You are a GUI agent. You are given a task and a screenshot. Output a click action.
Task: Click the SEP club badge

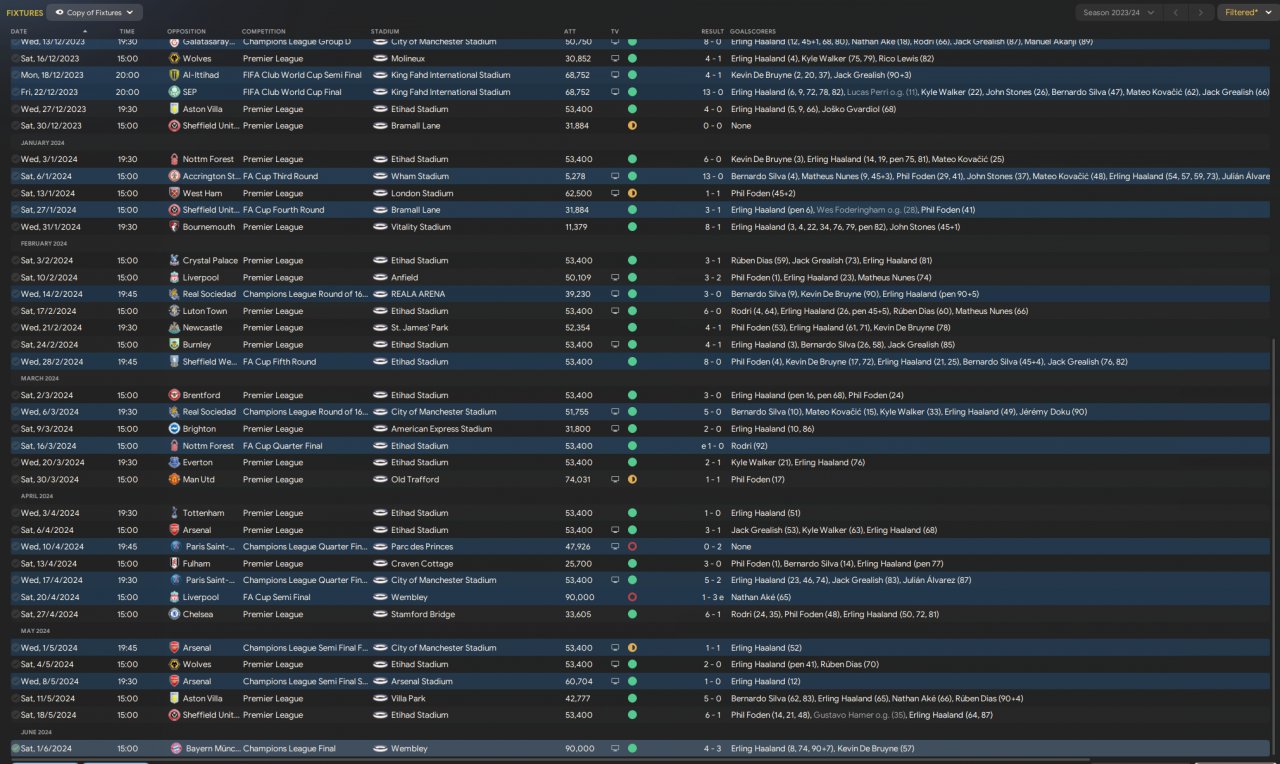pos(175,92)
